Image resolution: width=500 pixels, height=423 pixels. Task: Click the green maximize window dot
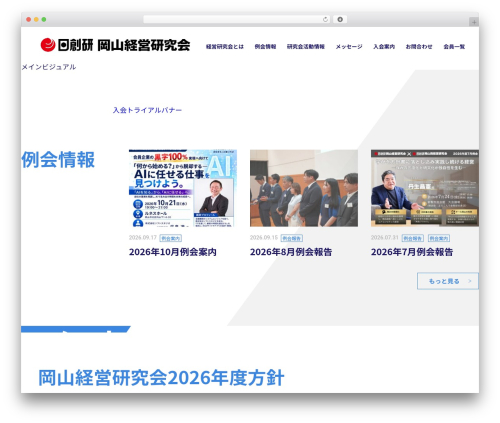(x=44, y=20)
